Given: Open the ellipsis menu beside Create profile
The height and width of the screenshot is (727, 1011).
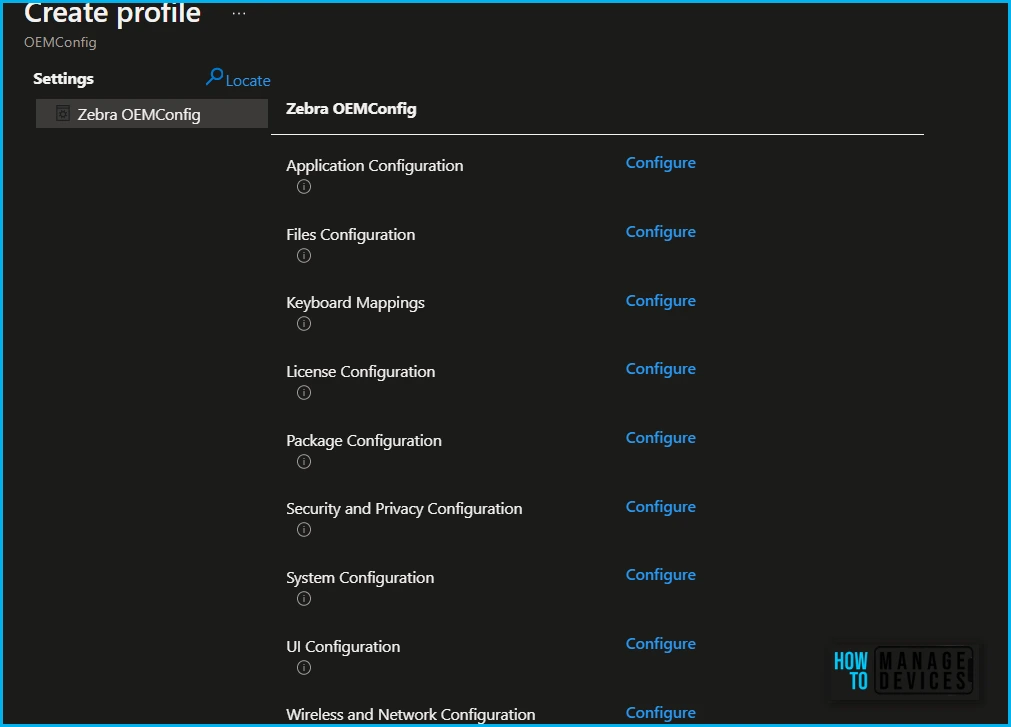Looking at the screenshot, I should 239,14.
